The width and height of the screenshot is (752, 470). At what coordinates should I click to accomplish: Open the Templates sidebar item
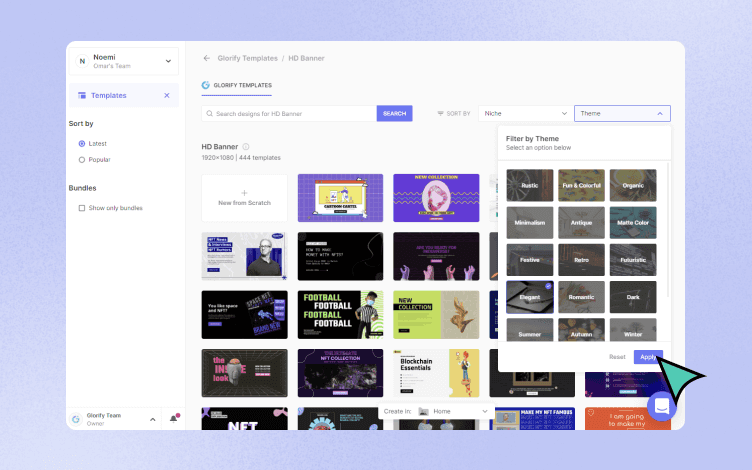click(x=124, y=95)
